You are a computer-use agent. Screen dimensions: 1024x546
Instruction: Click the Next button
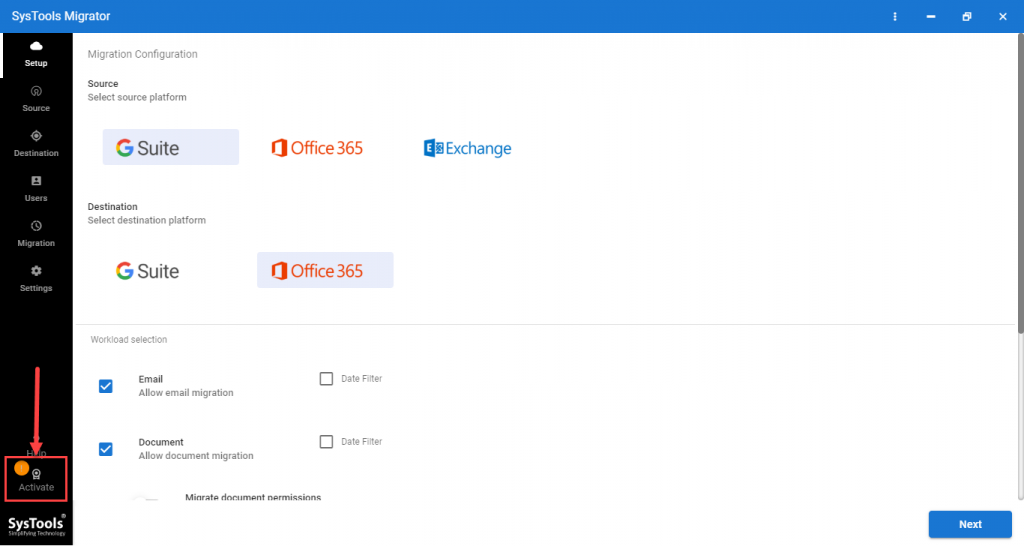click(970, 524)
